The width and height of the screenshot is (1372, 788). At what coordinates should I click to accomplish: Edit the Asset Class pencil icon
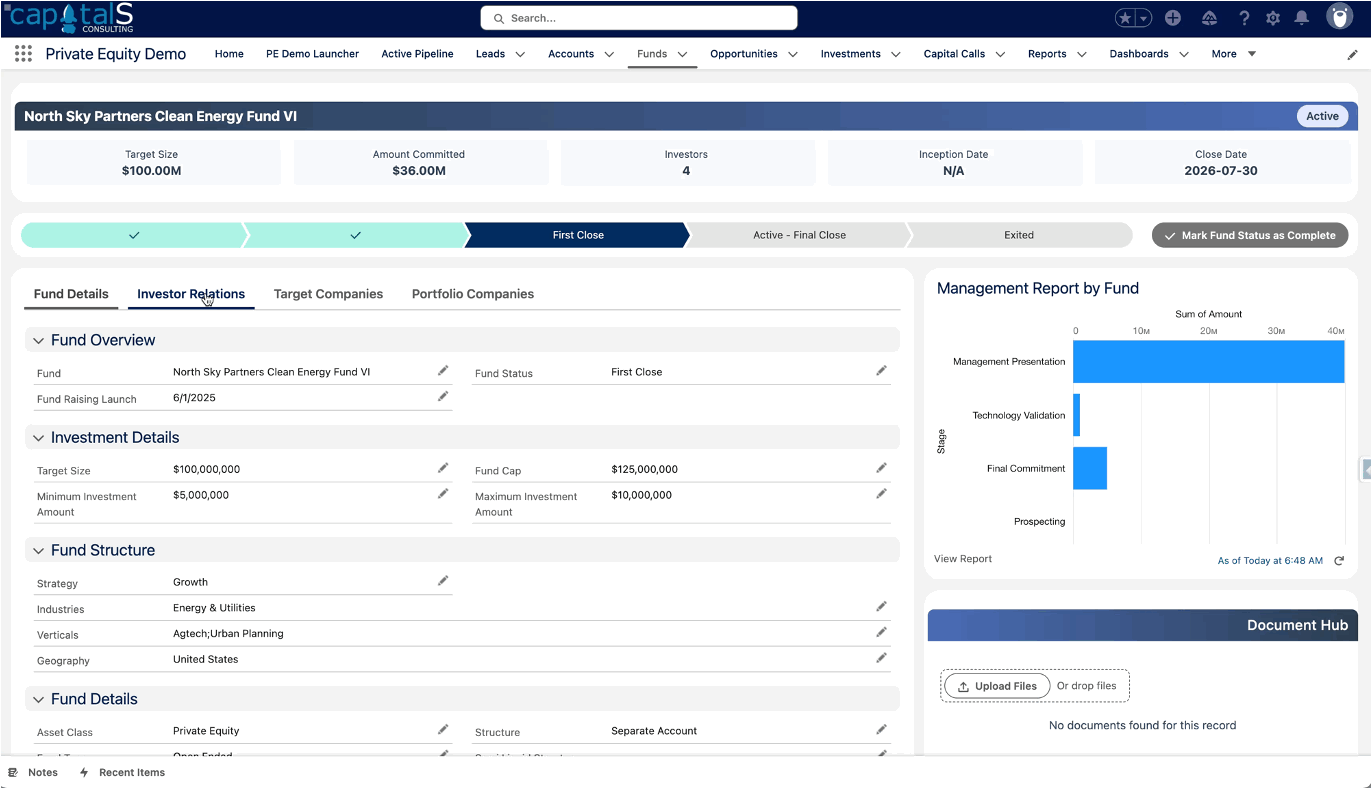pyautogui.click(x=443, y=730)
